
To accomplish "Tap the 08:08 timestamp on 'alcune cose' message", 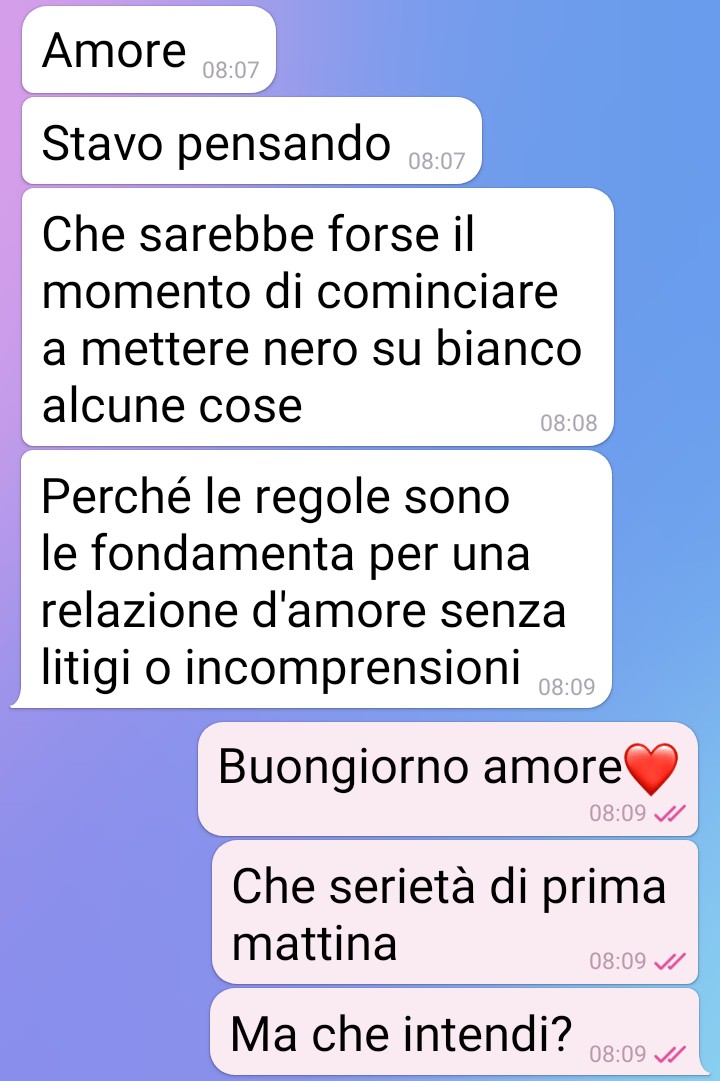I will [x=568, y=423].
